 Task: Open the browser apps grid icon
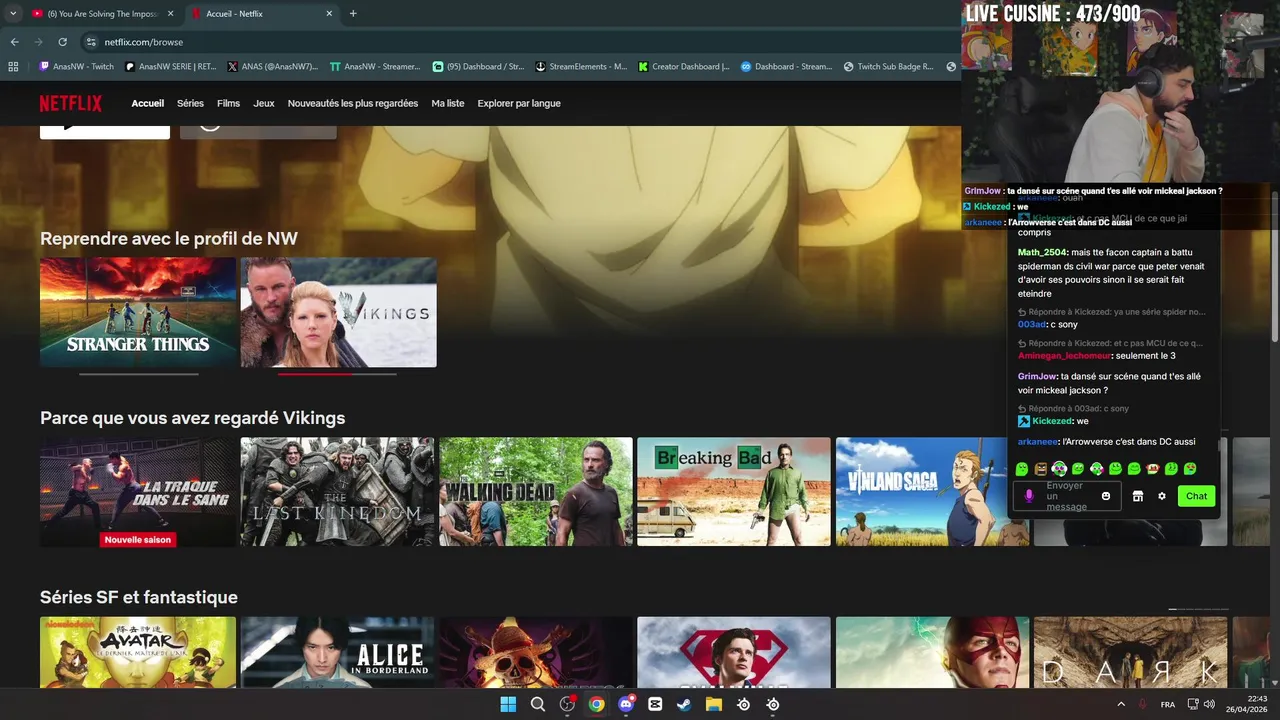click(13, 67)
